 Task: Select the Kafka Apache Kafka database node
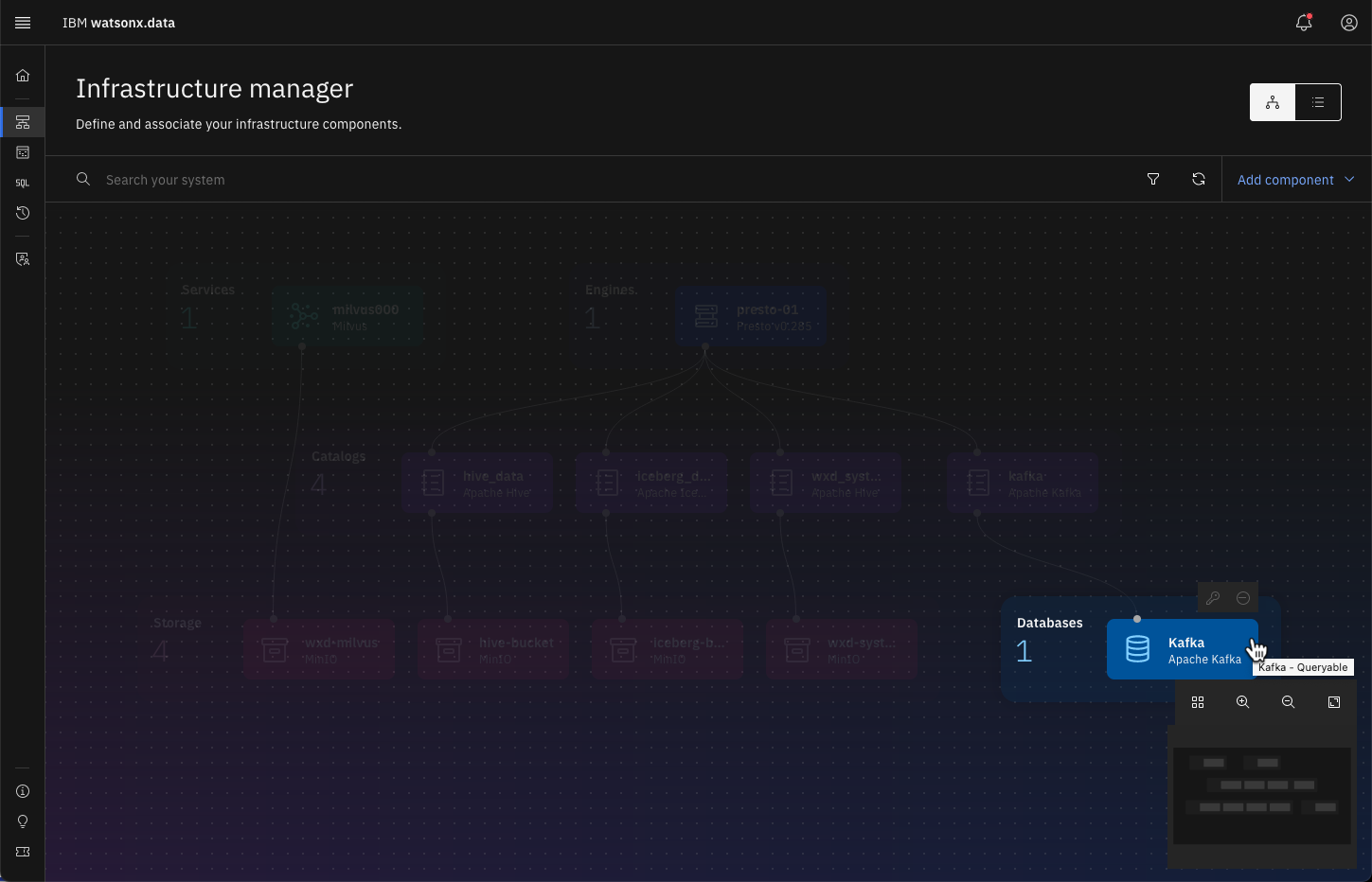(x=1182, y=649)
